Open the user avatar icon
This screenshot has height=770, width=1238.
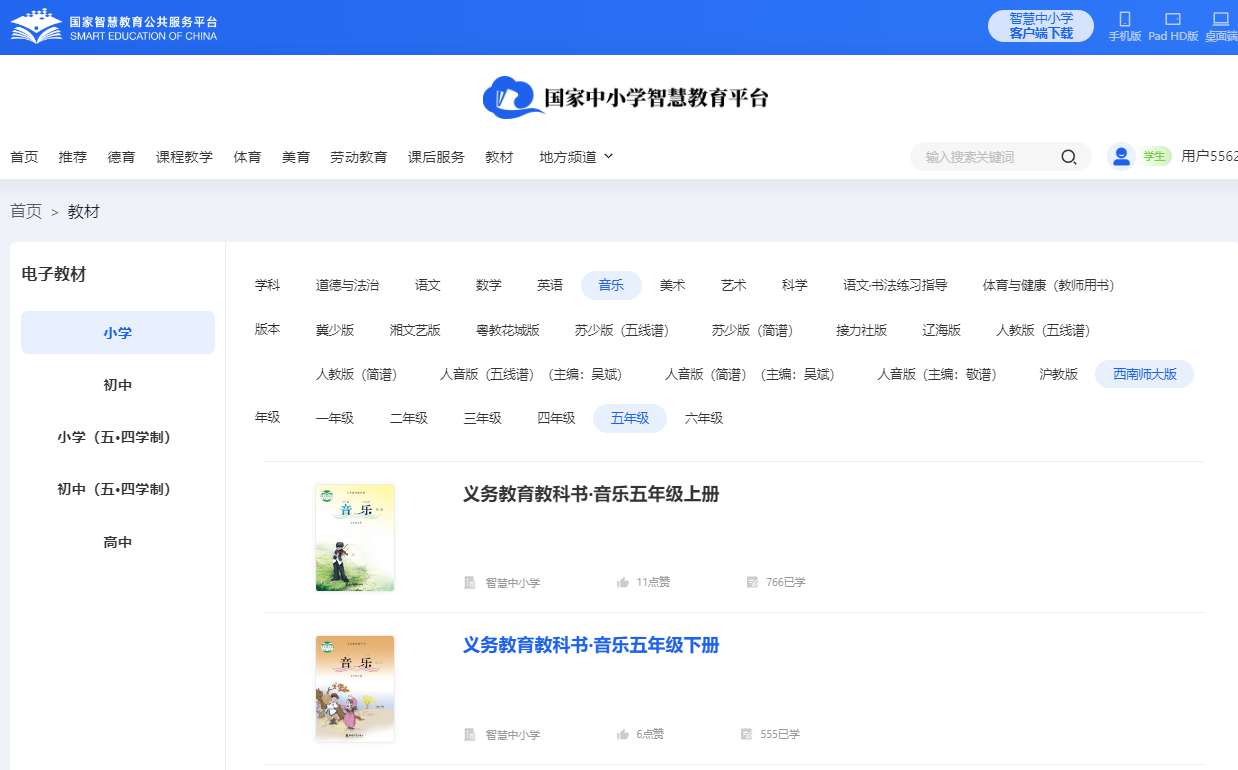1121,156
